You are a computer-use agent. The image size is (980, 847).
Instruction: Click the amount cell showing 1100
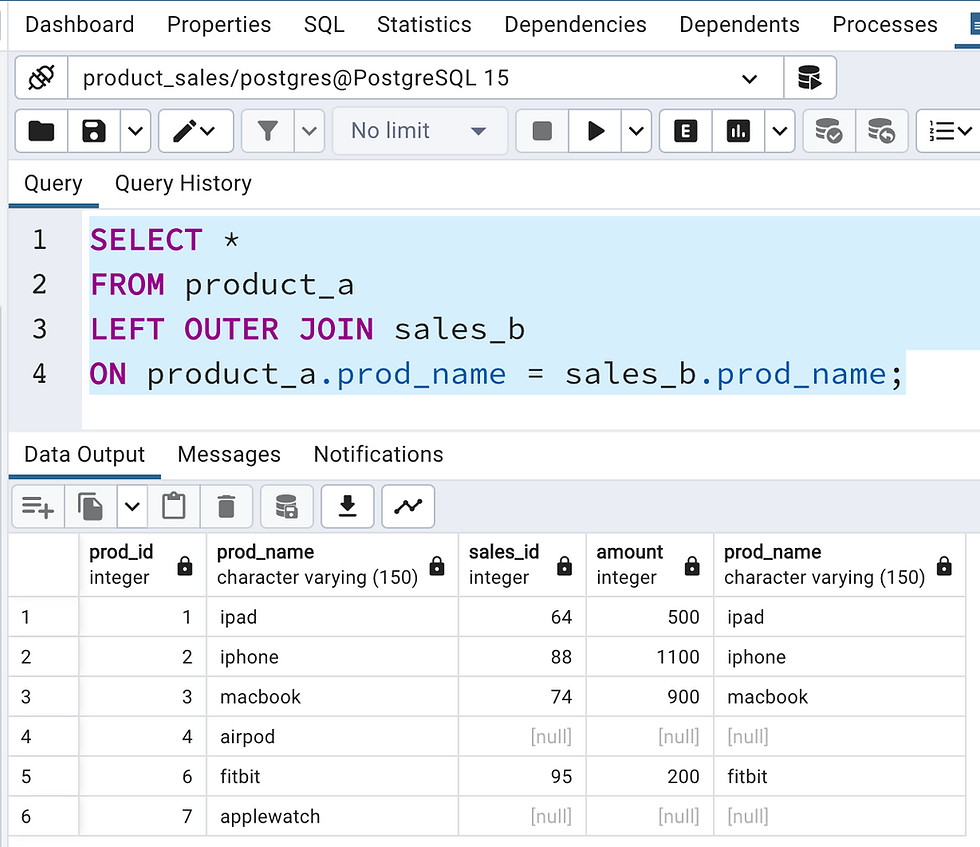[649, 657]
